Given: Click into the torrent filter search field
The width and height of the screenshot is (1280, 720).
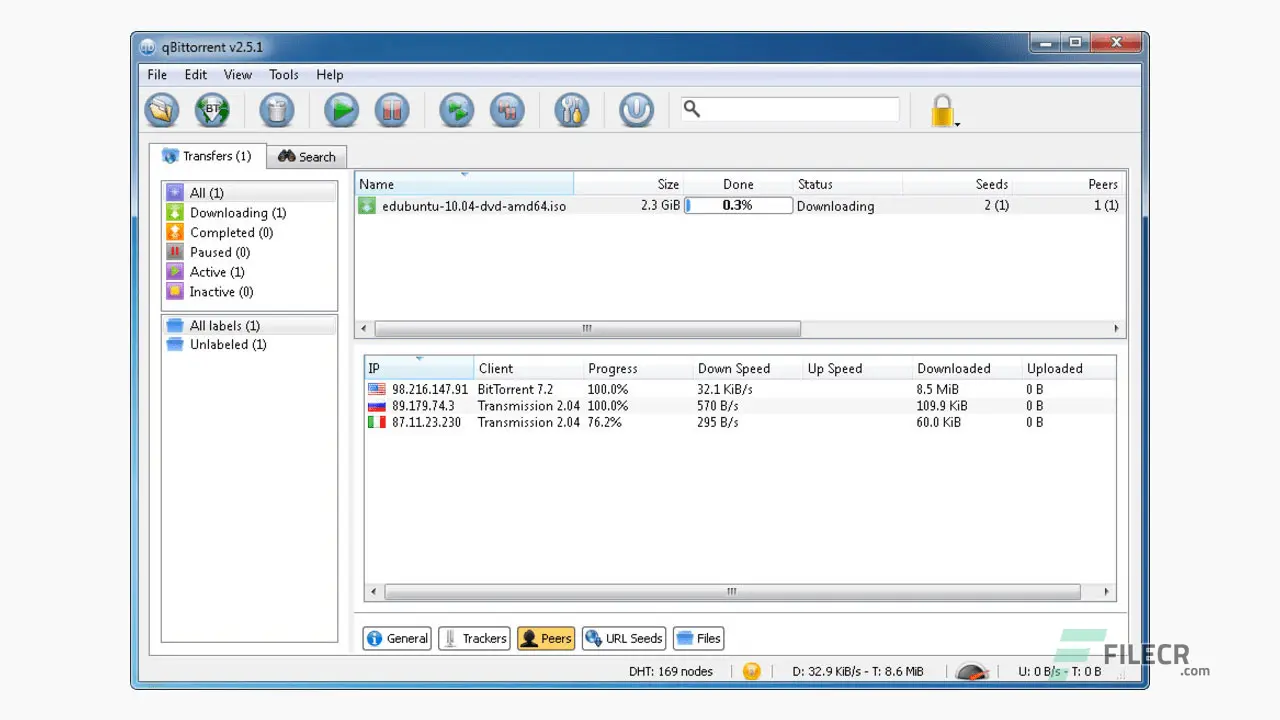Looking at the screenshot, I should click(x=790, y=109).
